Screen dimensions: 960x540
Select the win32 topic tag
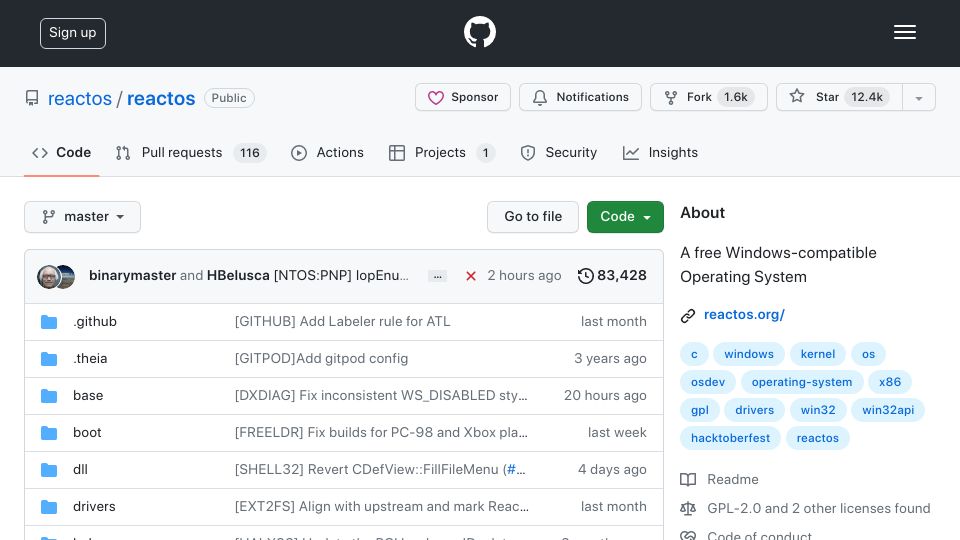pos(818,410)
